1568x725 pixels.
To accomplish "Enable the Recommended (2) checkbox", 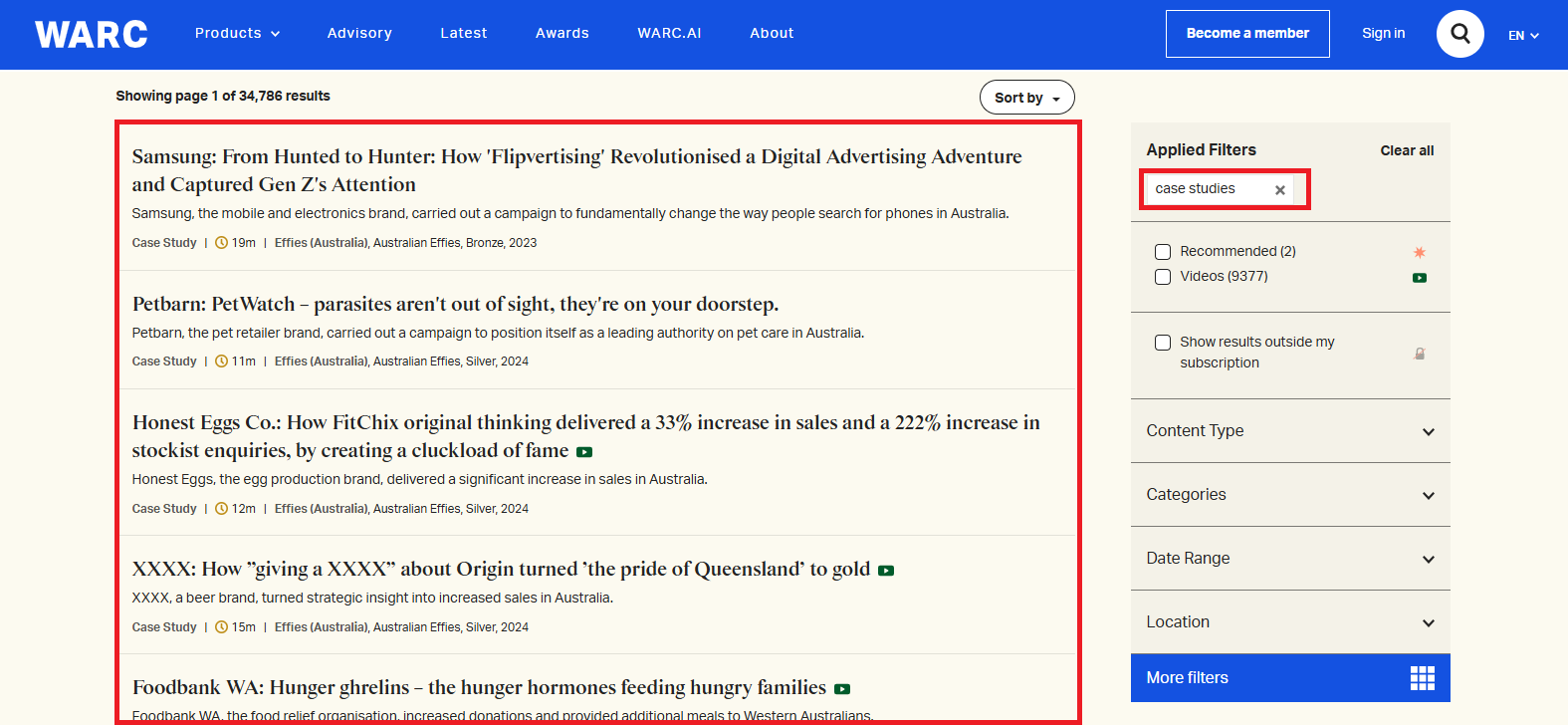I will pos(1163,252).
